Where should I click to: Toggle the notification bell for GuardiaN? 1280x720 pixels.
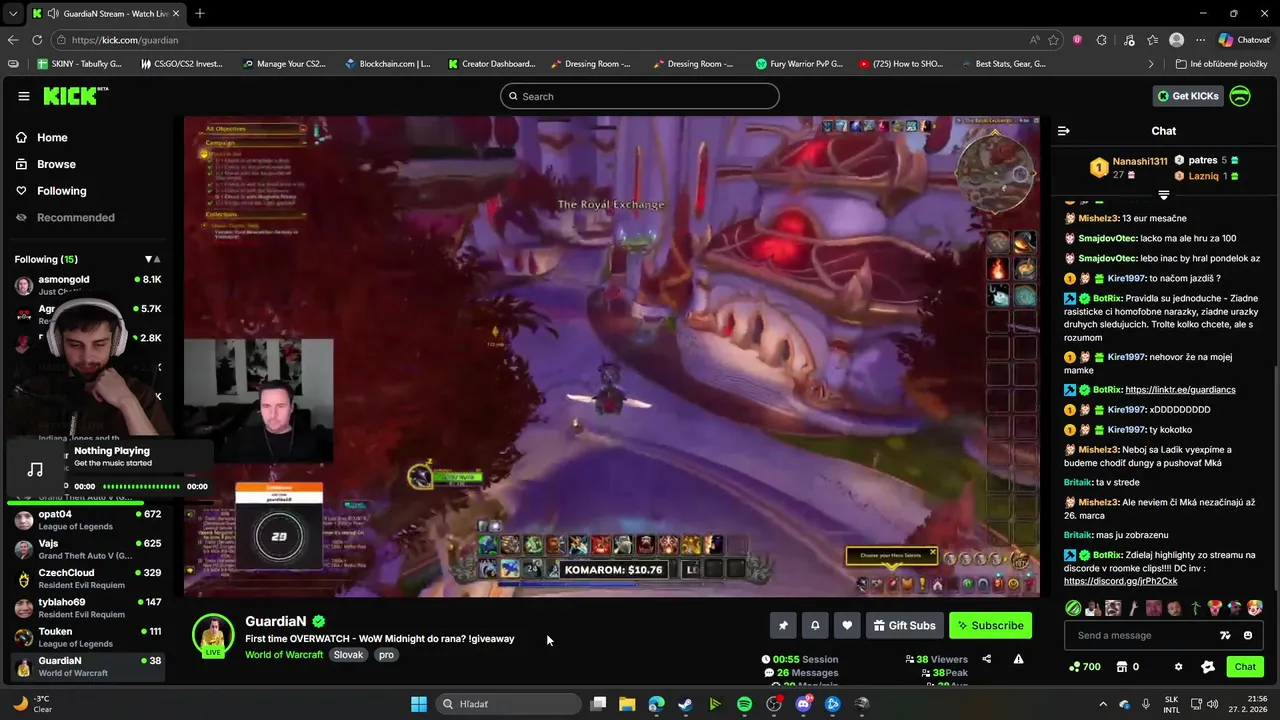(x=815, y=626)
